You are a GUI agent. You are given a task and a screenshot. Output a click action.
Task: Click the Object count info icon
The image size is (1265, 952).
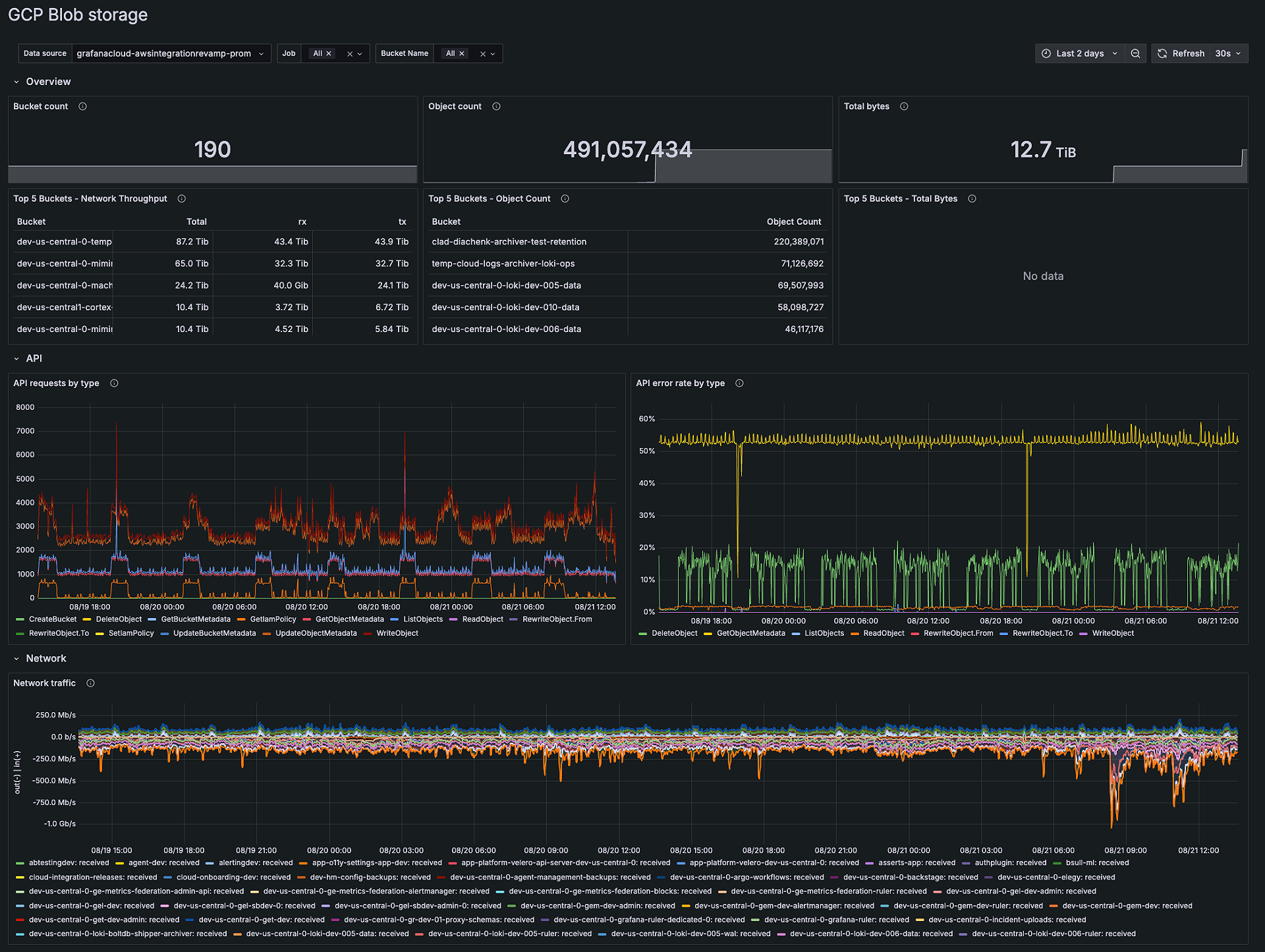(496, 106)
